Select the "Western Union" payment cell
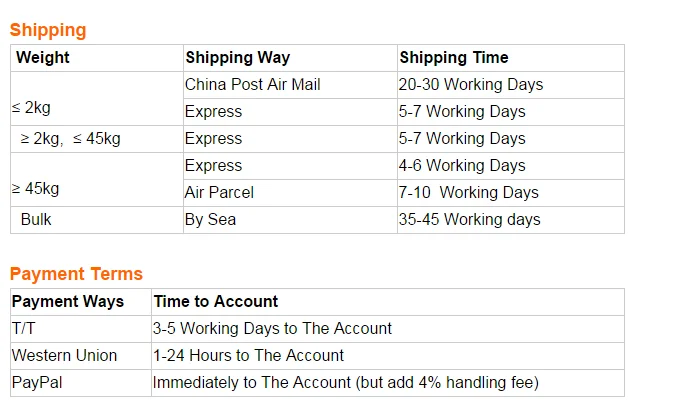This screenshot has width=695, height=415. pyautogui.click(x=64, y=356)
